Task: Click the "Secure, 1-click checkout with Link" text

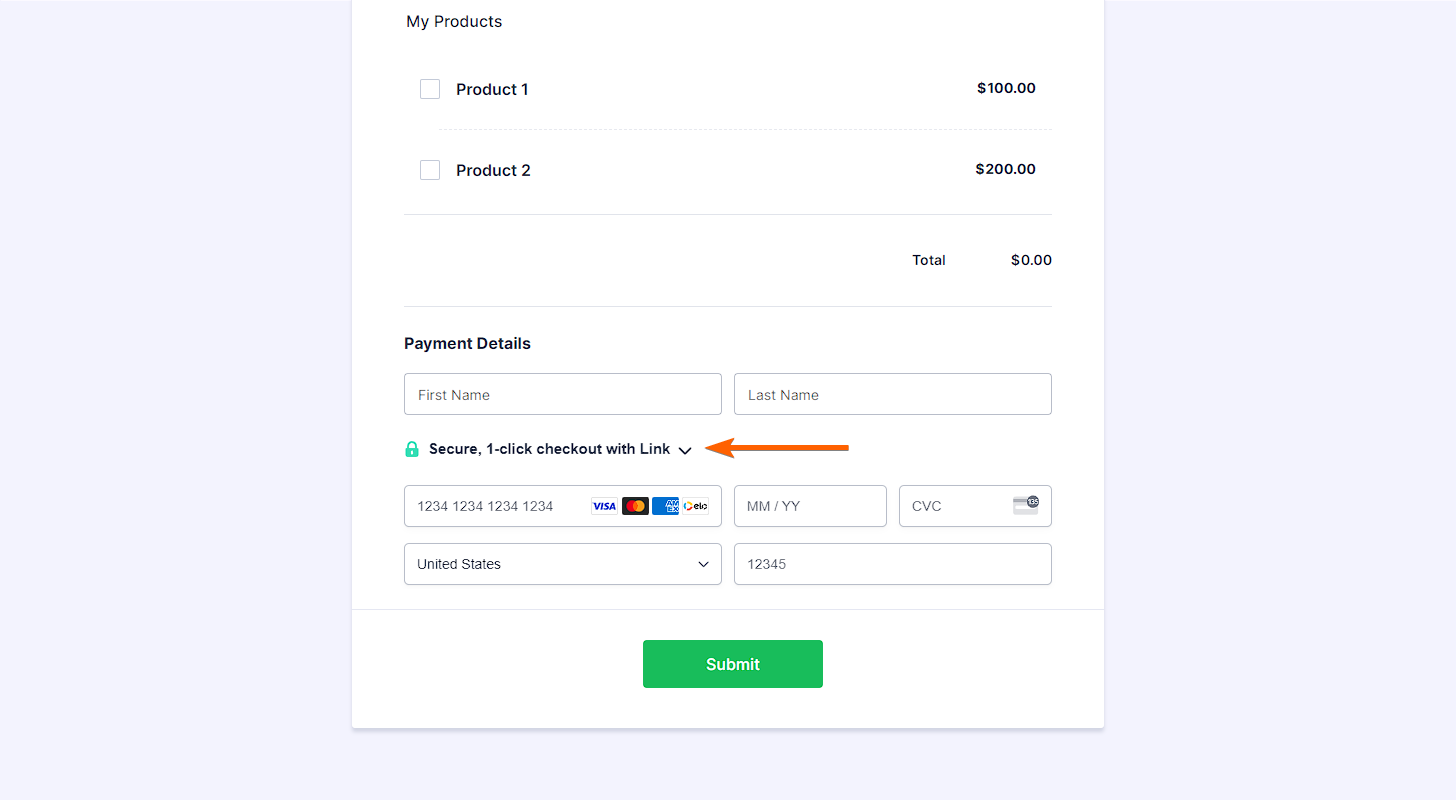Action: click(x=549, y=449)
